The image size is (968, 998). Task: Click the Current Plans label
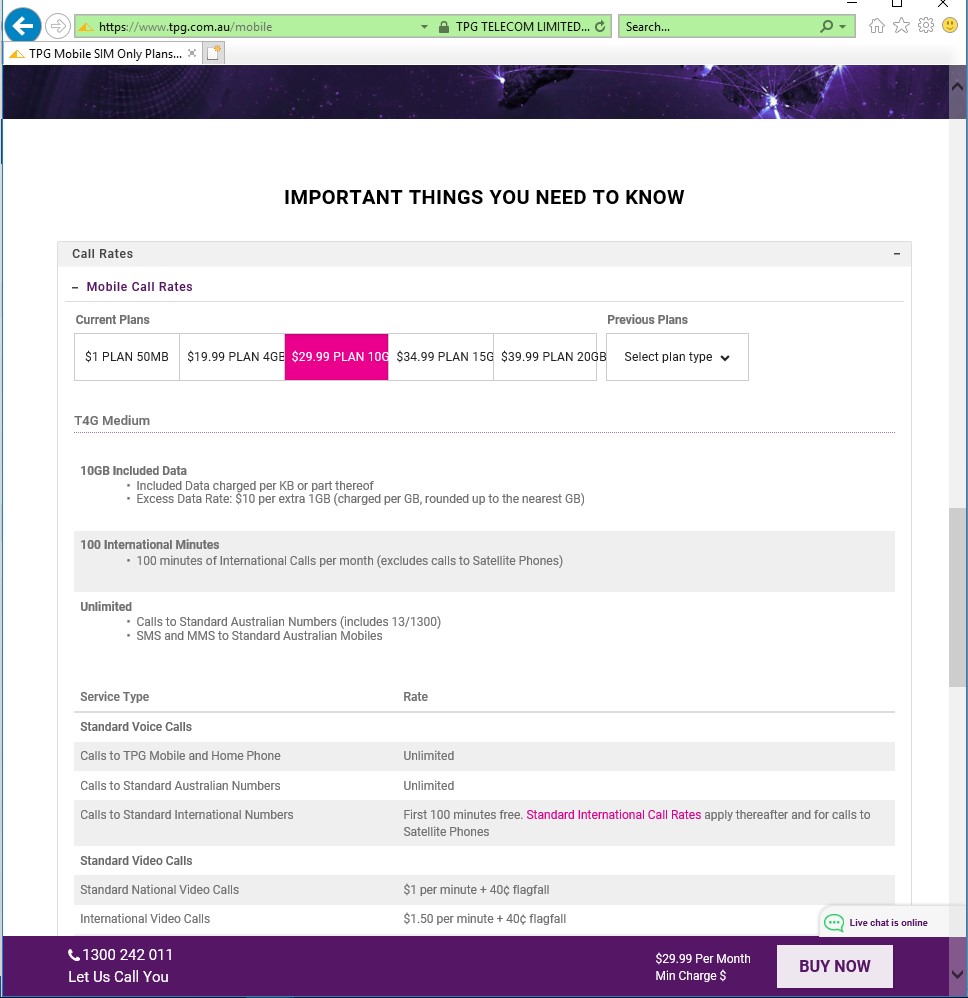(x=113, y=320)
